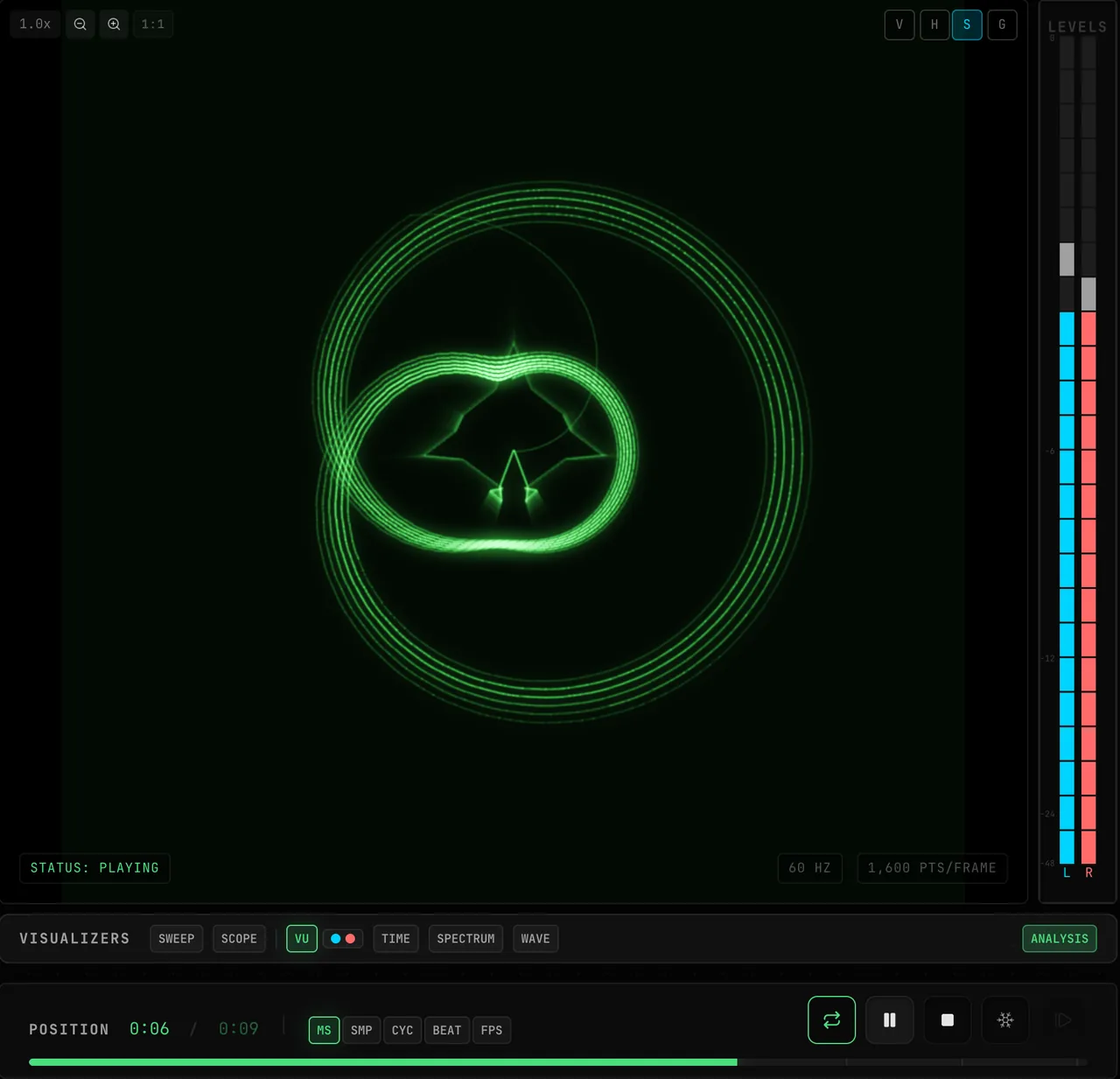The image size is (1120, 1079).
Task: Select SMP position unit
Action: click(x=361, y=1030)
